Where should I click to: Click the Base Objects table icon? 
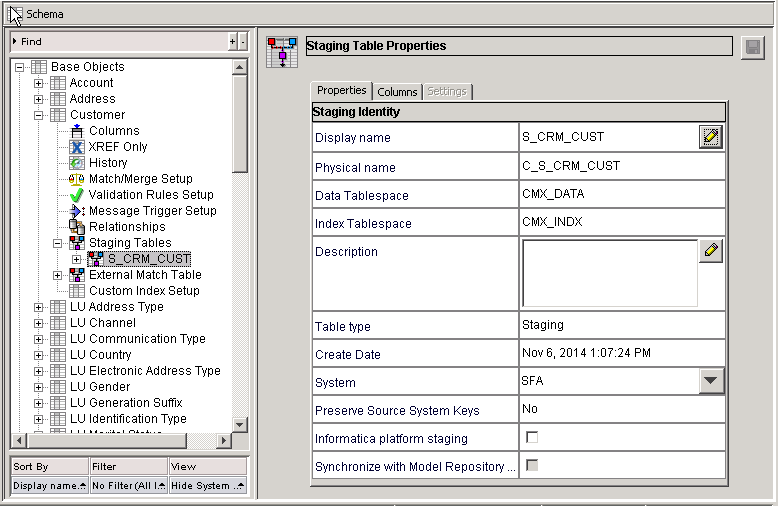tap(39, 67)
